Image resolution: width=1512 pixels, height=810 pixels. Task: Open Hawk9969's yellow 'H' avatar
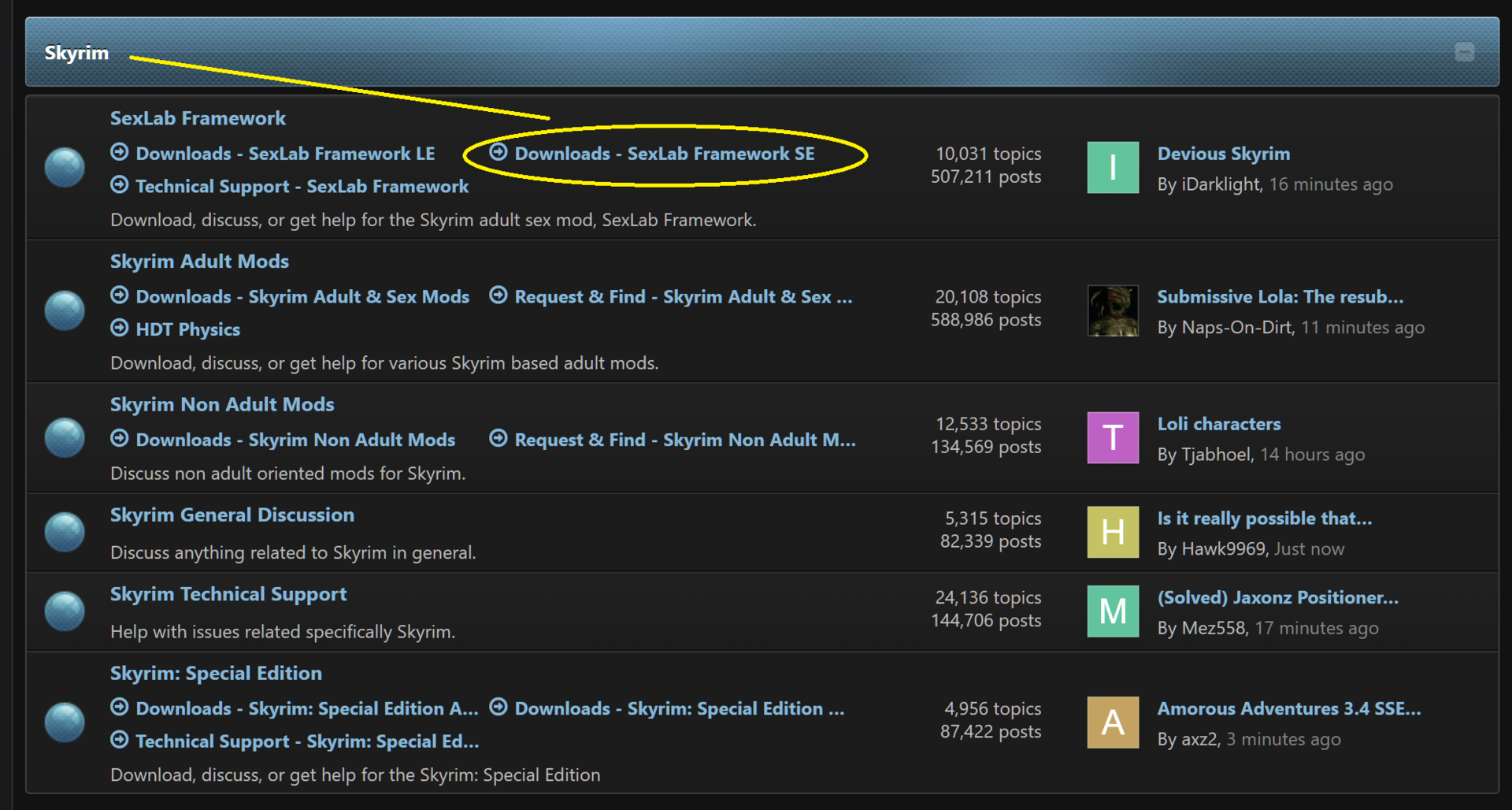coord(1113,533)
